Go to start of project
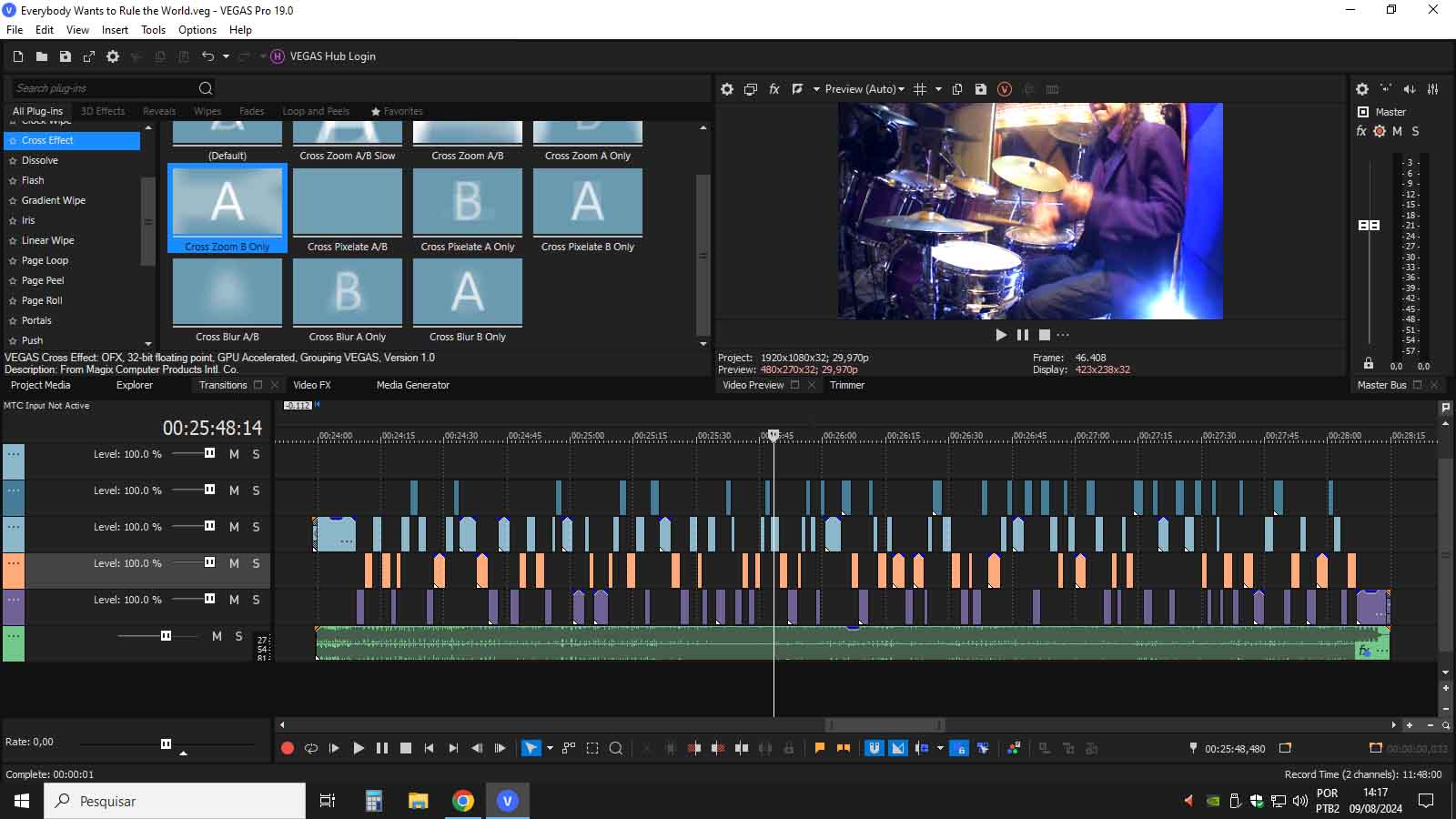The width and height of the screenshot is (1456, 819). tap(430, 748)
